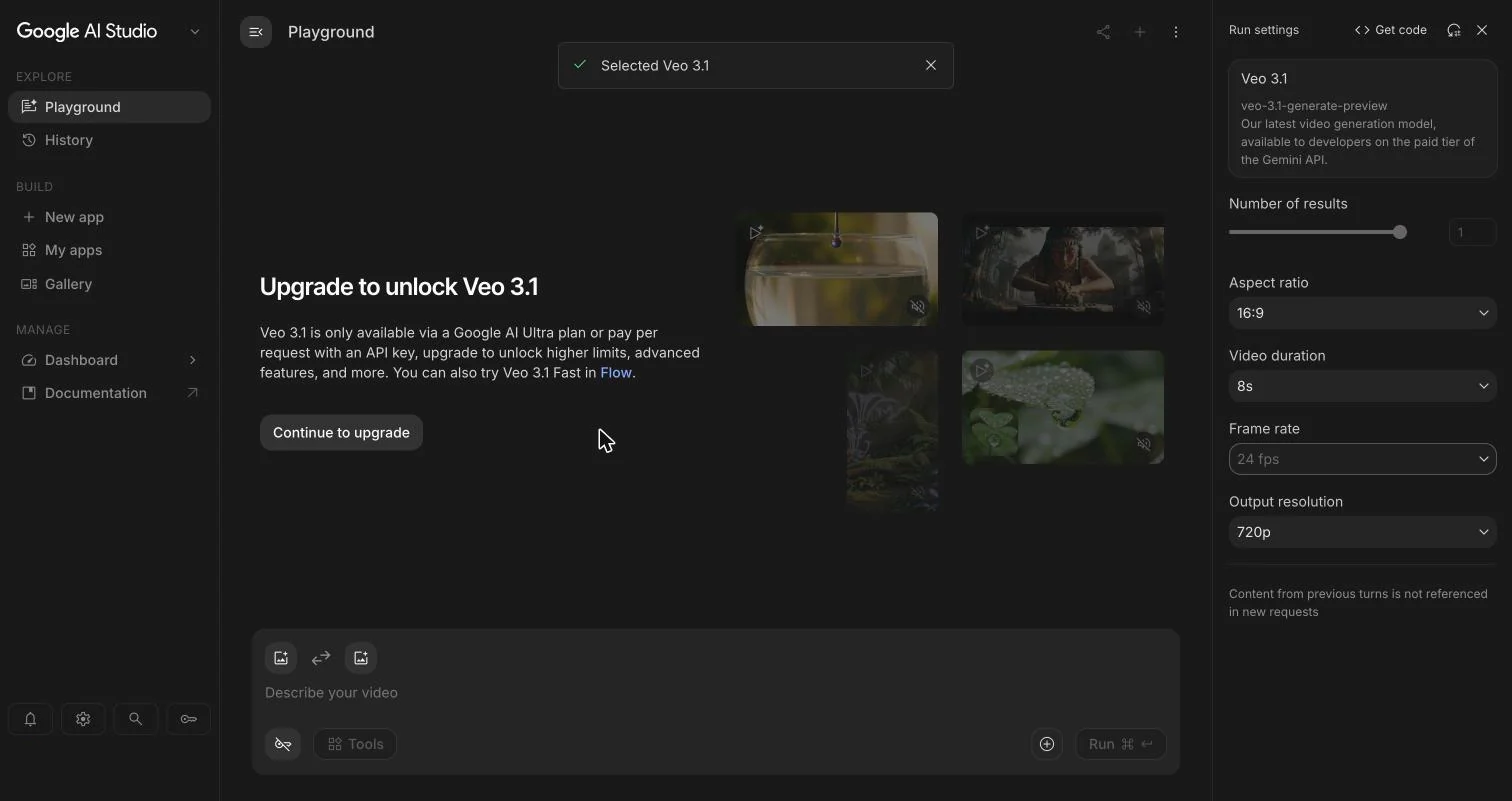The height and width of the screenshot is (801, 1512).
Task: Open the share icon in the header
Action: point(1103,32)
